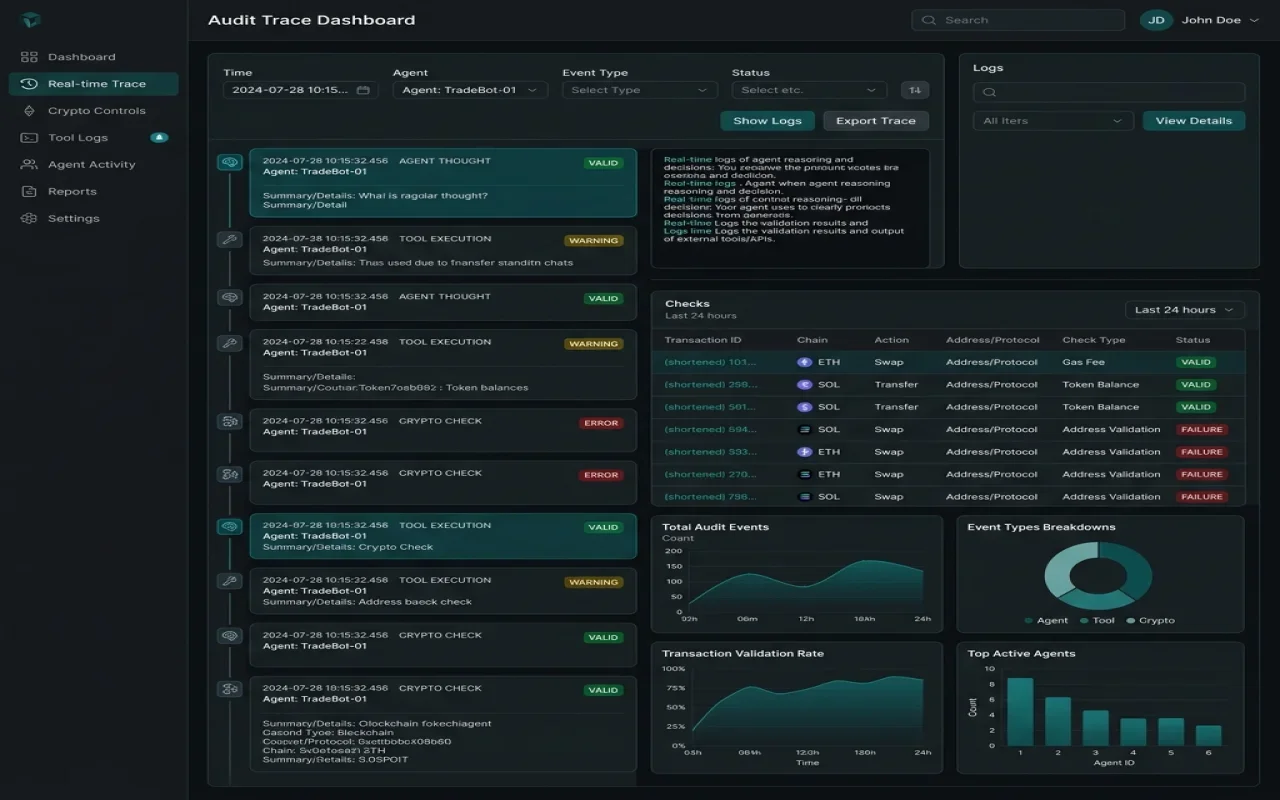The height and width of the screenshot is (800, 1280).
Task: Open the Status 'Select etc.' dropdown
Action: click(809, 90)
